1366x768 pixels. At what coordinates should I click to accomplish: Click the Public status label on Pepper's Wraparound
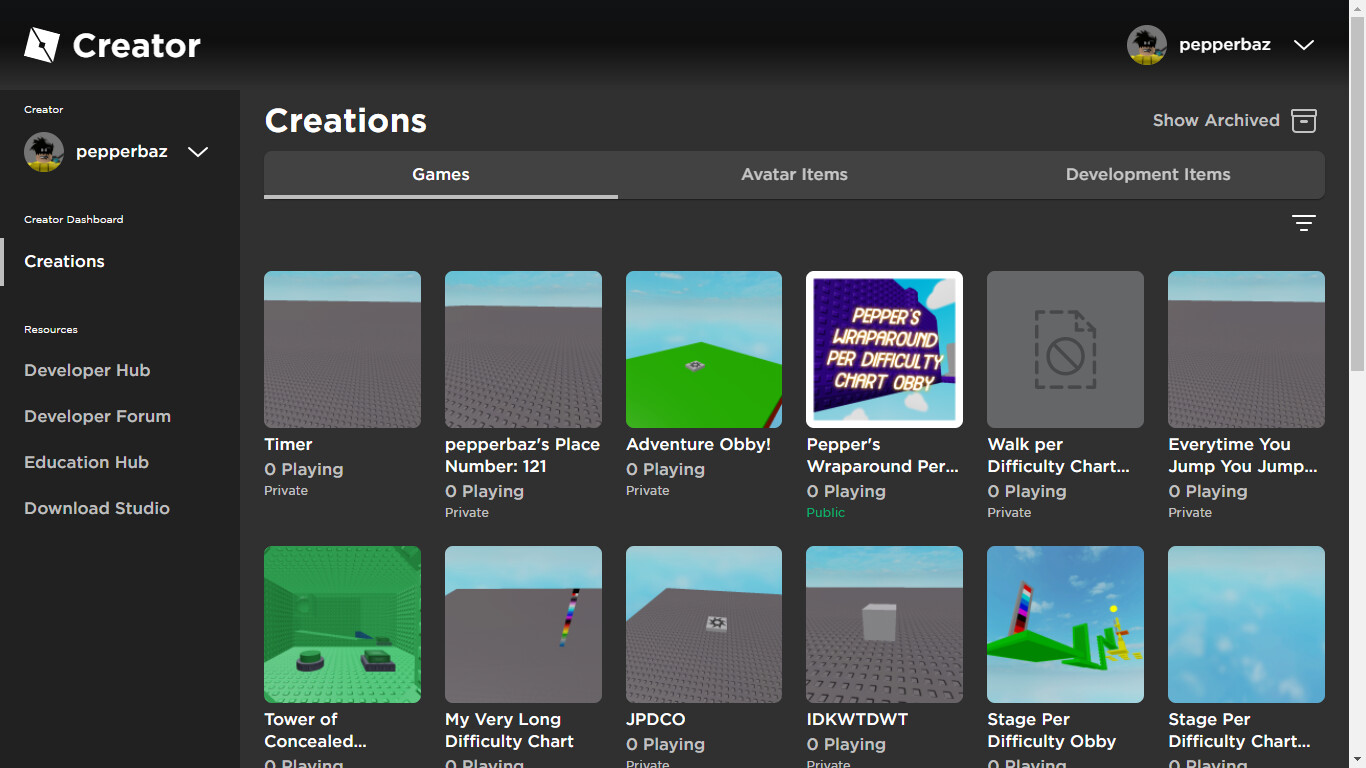pyautogui.click(x=825, y=512)
